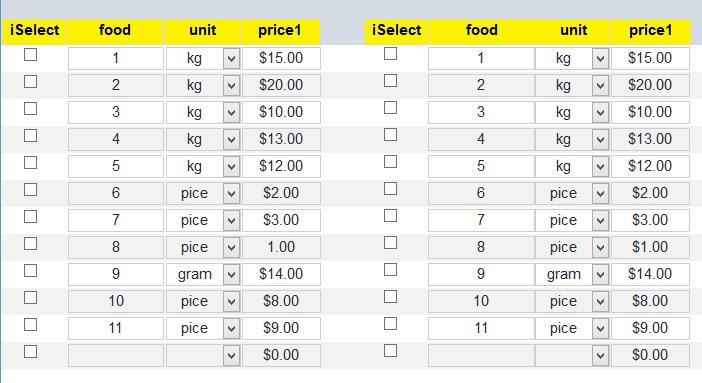The height and width of the screenshot is (383, 702).
Task: Enable checkbox for food 11 in right table
Action: click(390, 324)
